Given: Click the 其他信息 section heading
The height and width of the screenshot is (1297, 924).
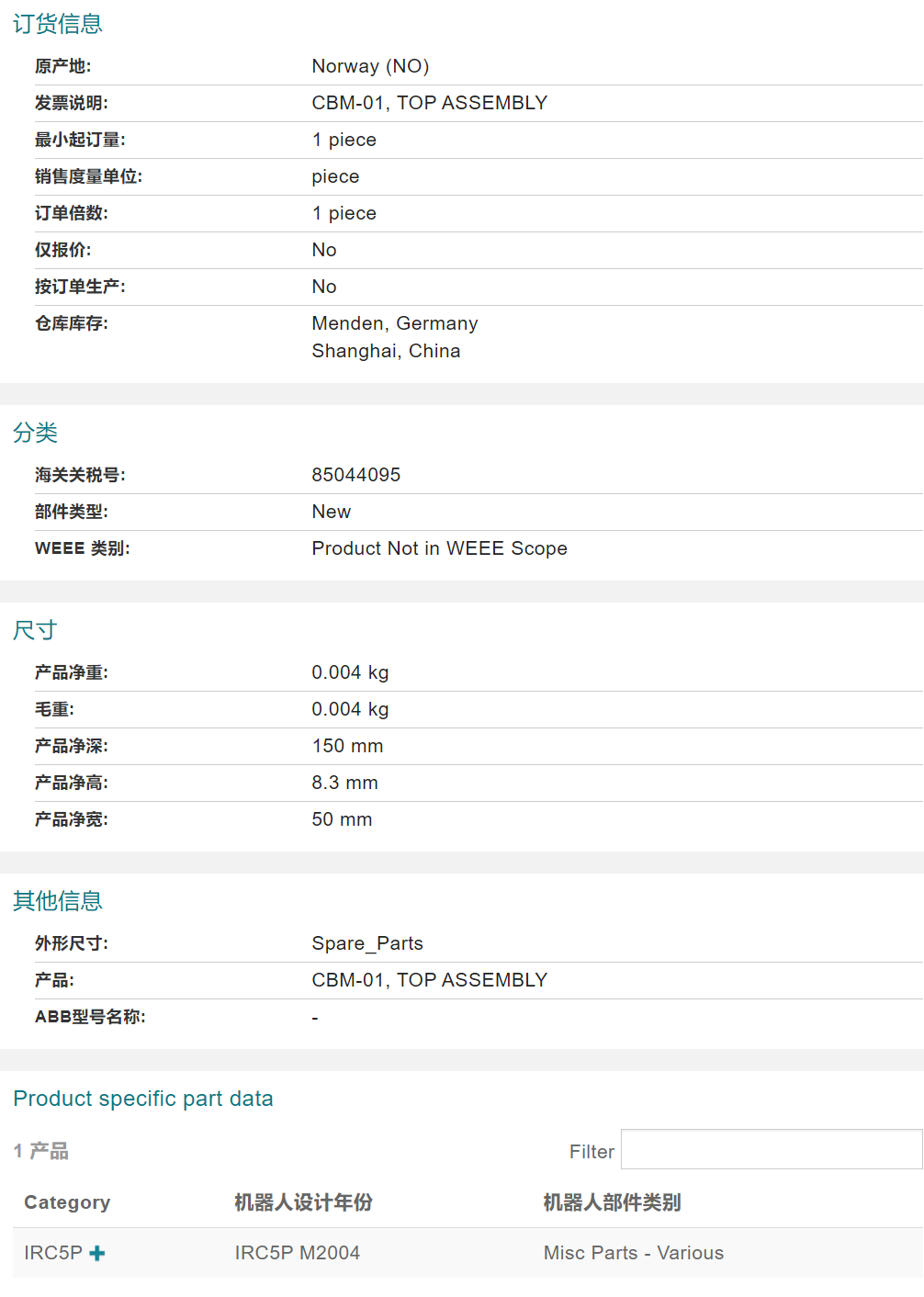Looking at the screenshot, I should tap(58, 901).
